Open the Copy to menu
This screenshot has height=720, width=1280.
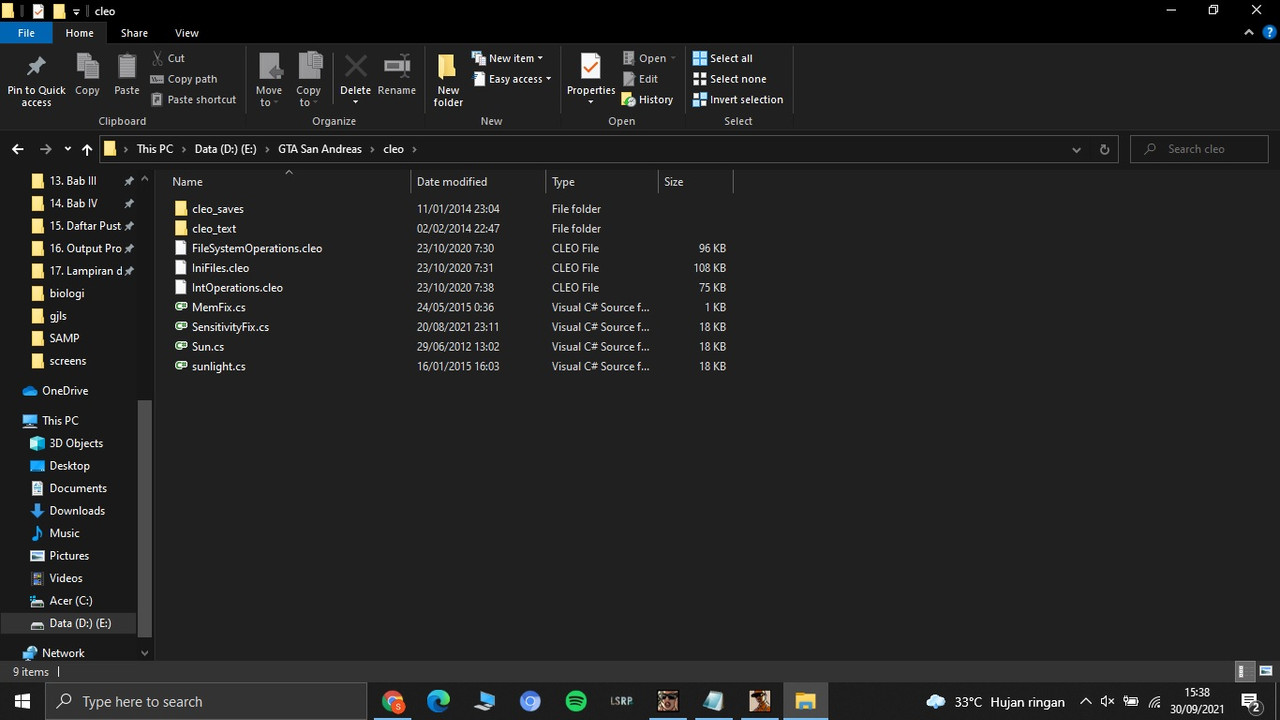308,80
